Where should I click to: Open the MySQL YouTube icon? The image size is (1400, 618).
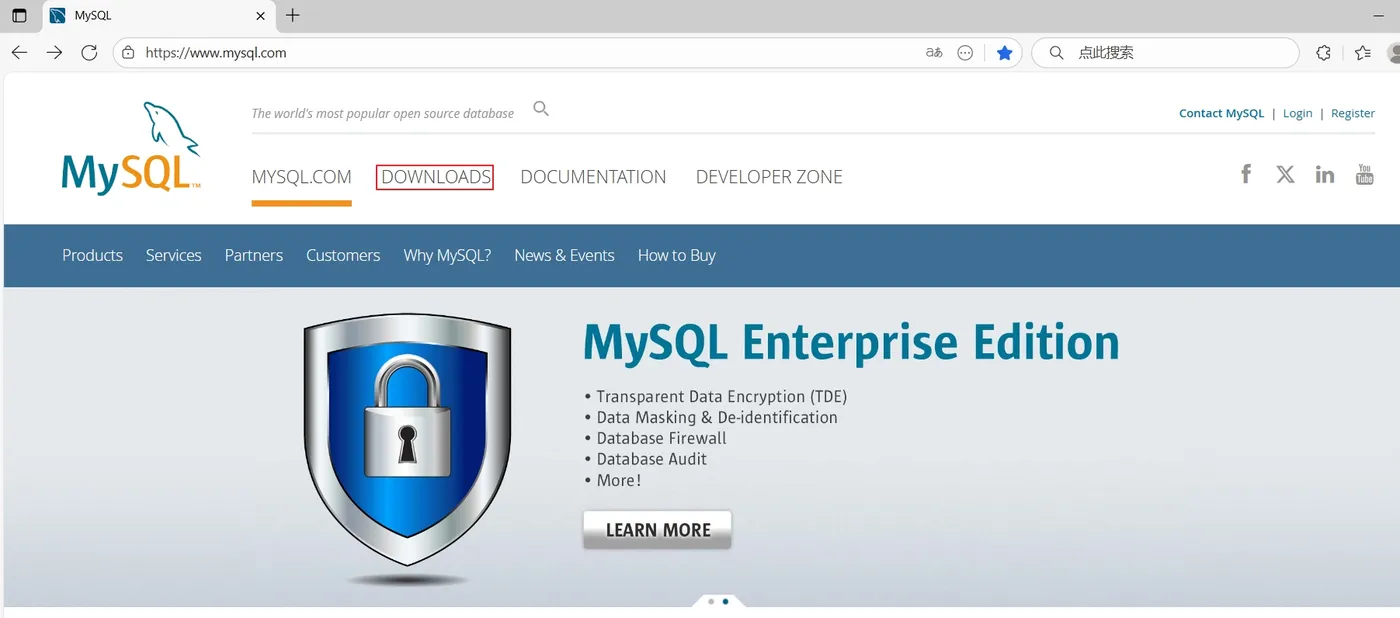pyautogui.click(x=1364, y=174)
